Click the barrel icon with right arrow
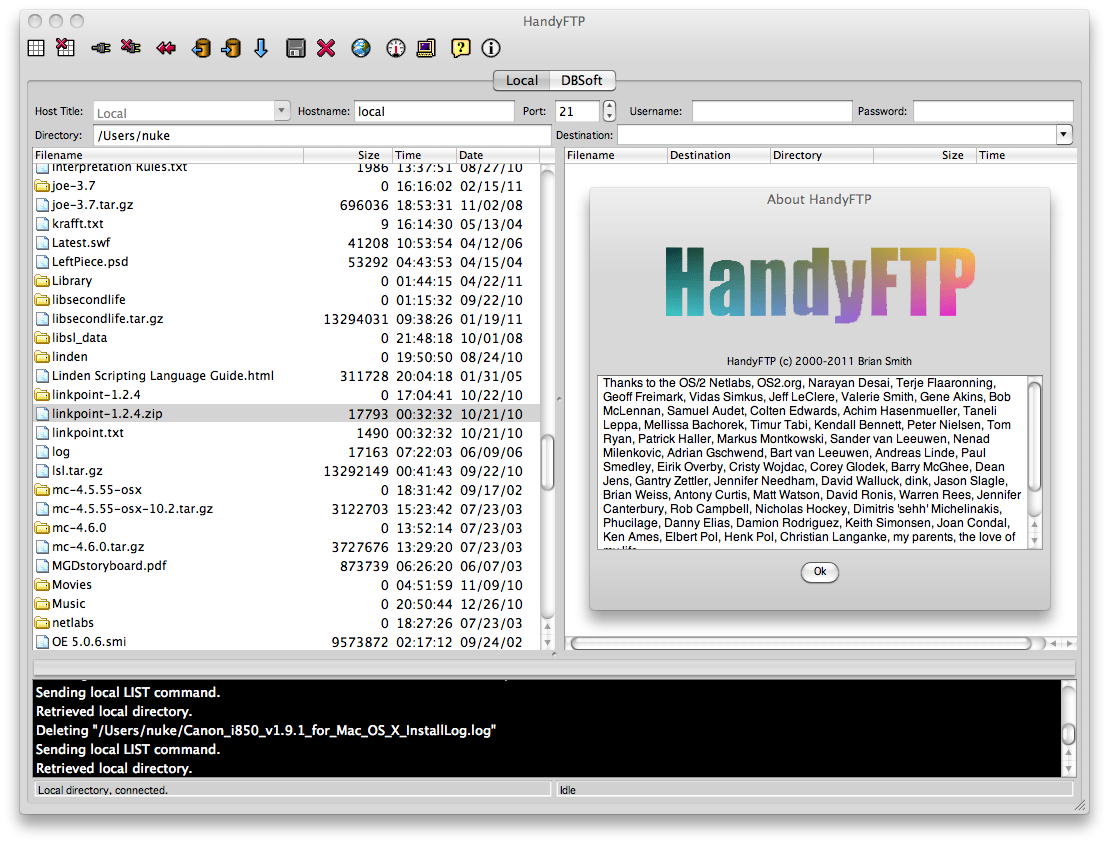Screen dimensions: 1109x844 [231, 48]
